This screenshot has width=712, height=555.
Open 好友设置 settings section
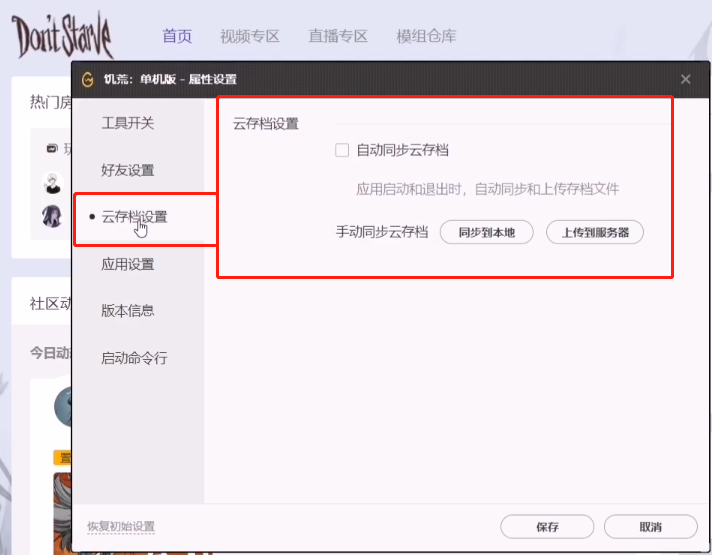128,170
